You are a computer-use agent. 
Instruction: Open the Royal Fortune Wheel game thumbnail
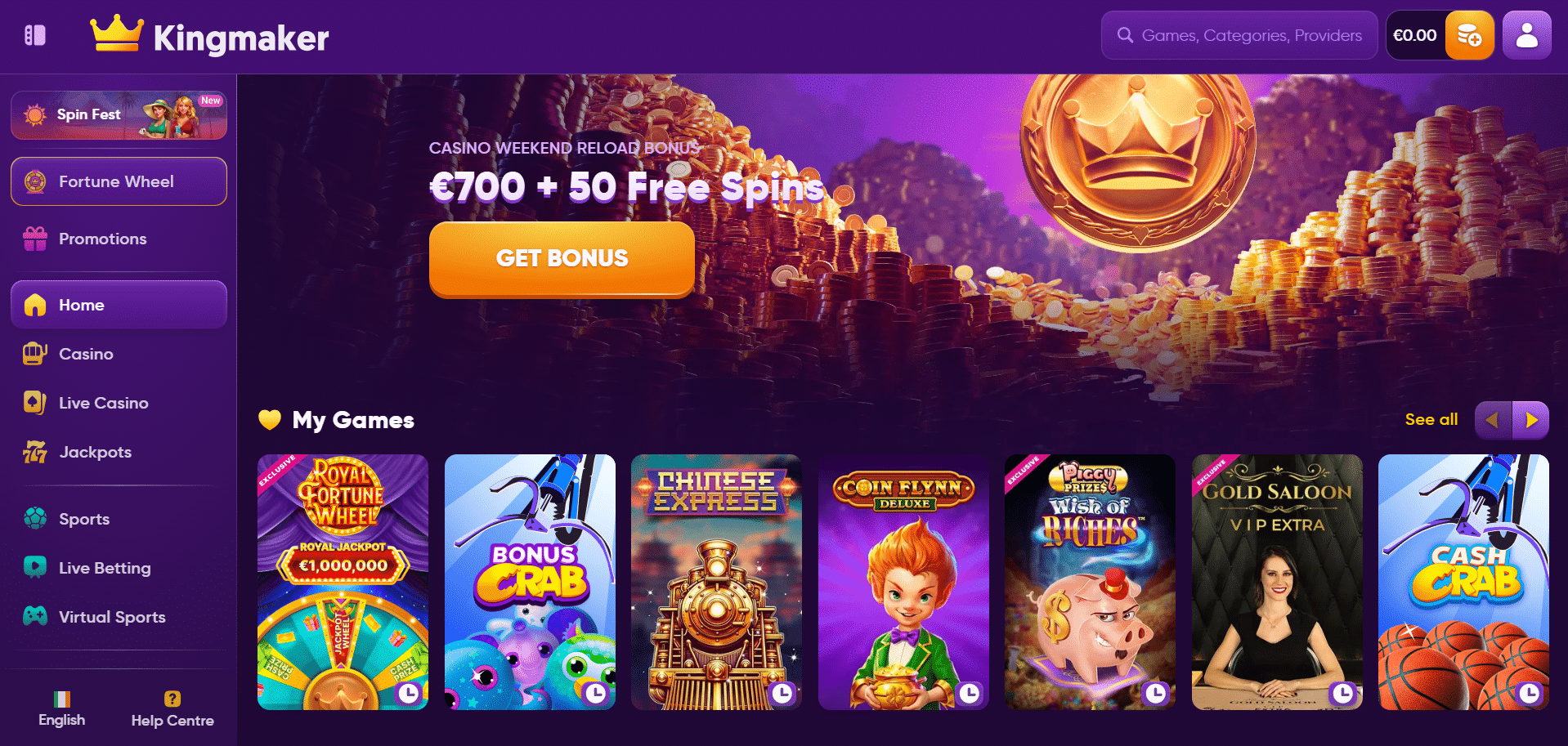point(343,582)
